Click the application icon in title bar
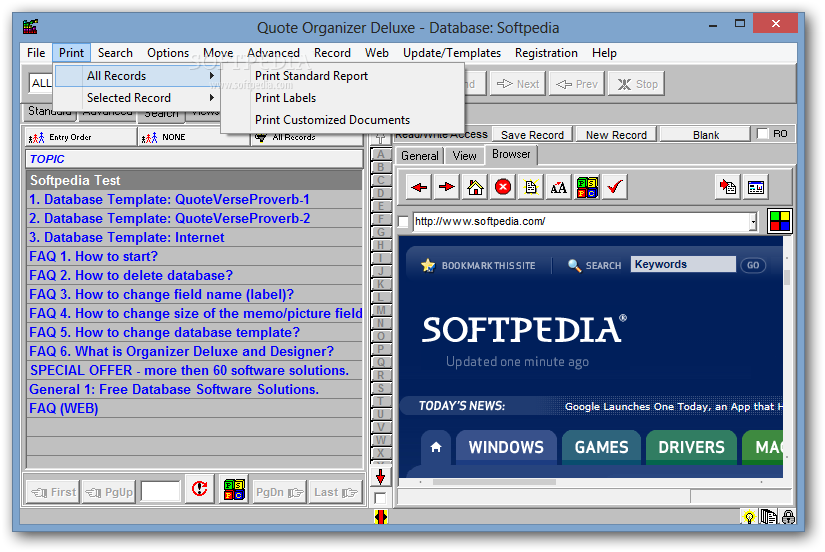 click(30, 26)
